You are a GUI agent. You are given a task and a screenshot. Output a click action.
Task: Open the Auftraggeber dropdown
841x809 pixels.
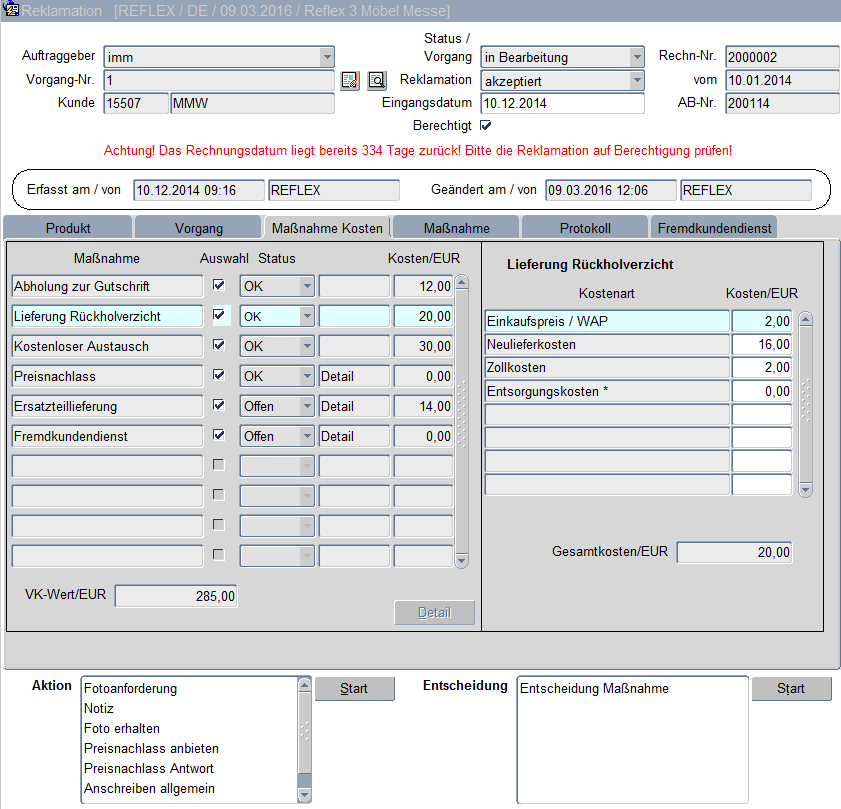tap(326, 58)
